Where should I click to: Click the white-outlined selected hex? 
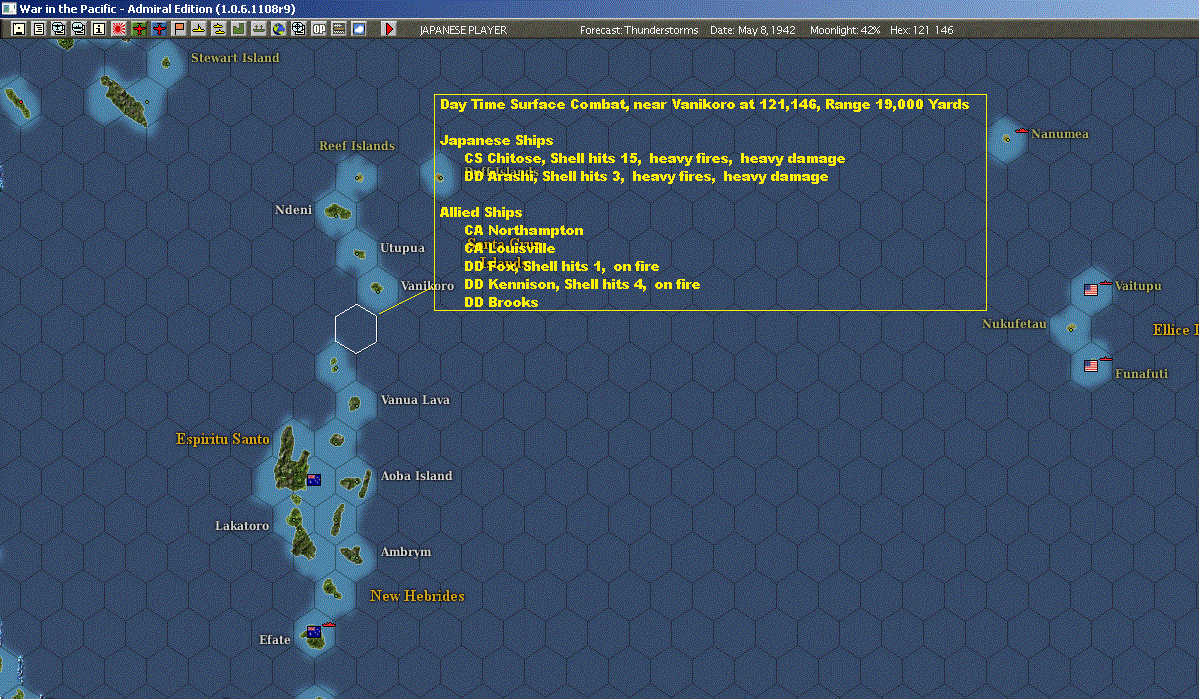pyautogui.click(x=356, y=329)
